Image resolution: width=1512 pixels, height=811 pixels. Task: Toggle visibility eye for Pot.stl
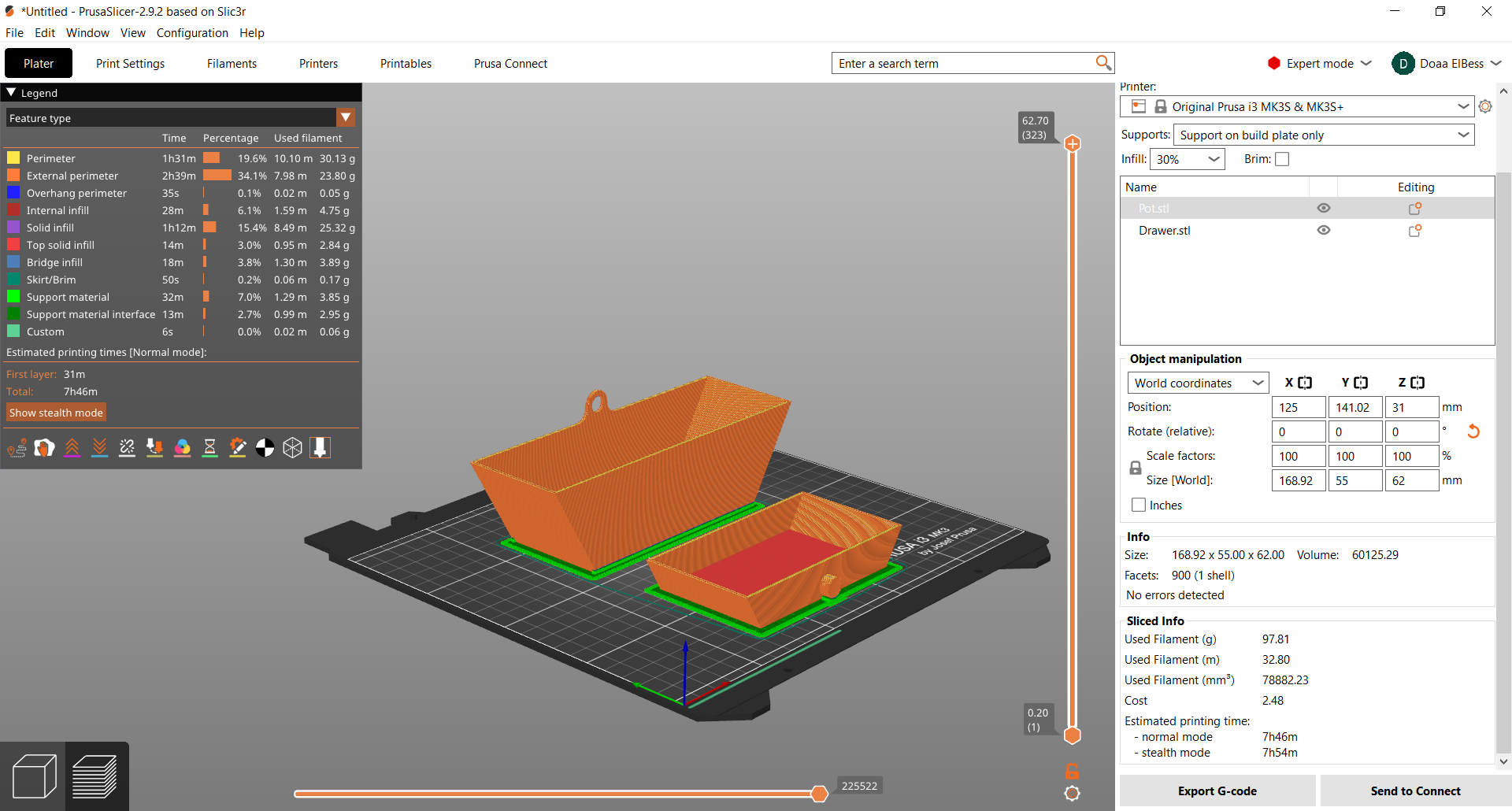click(x=1324, y=209)
